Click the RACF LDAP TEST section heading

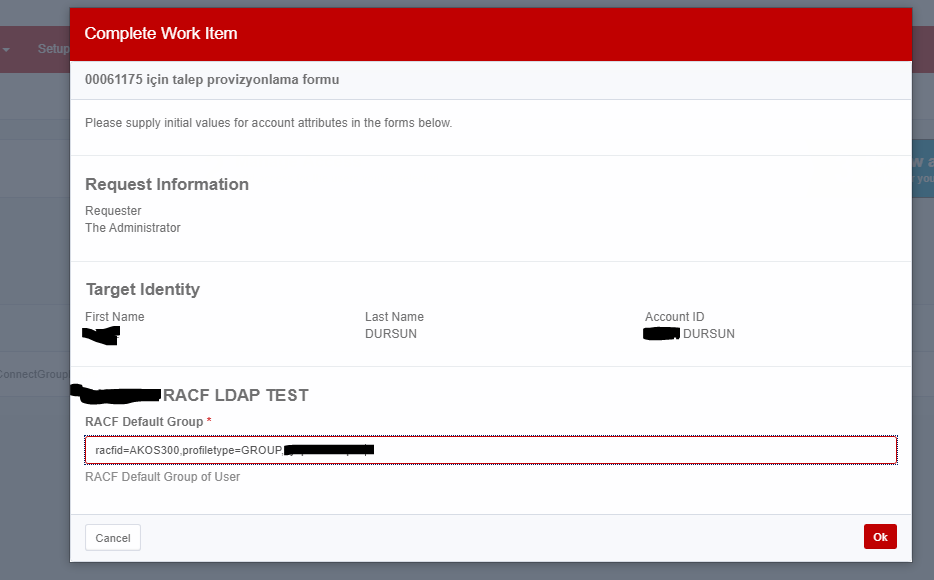pos(235,395)
